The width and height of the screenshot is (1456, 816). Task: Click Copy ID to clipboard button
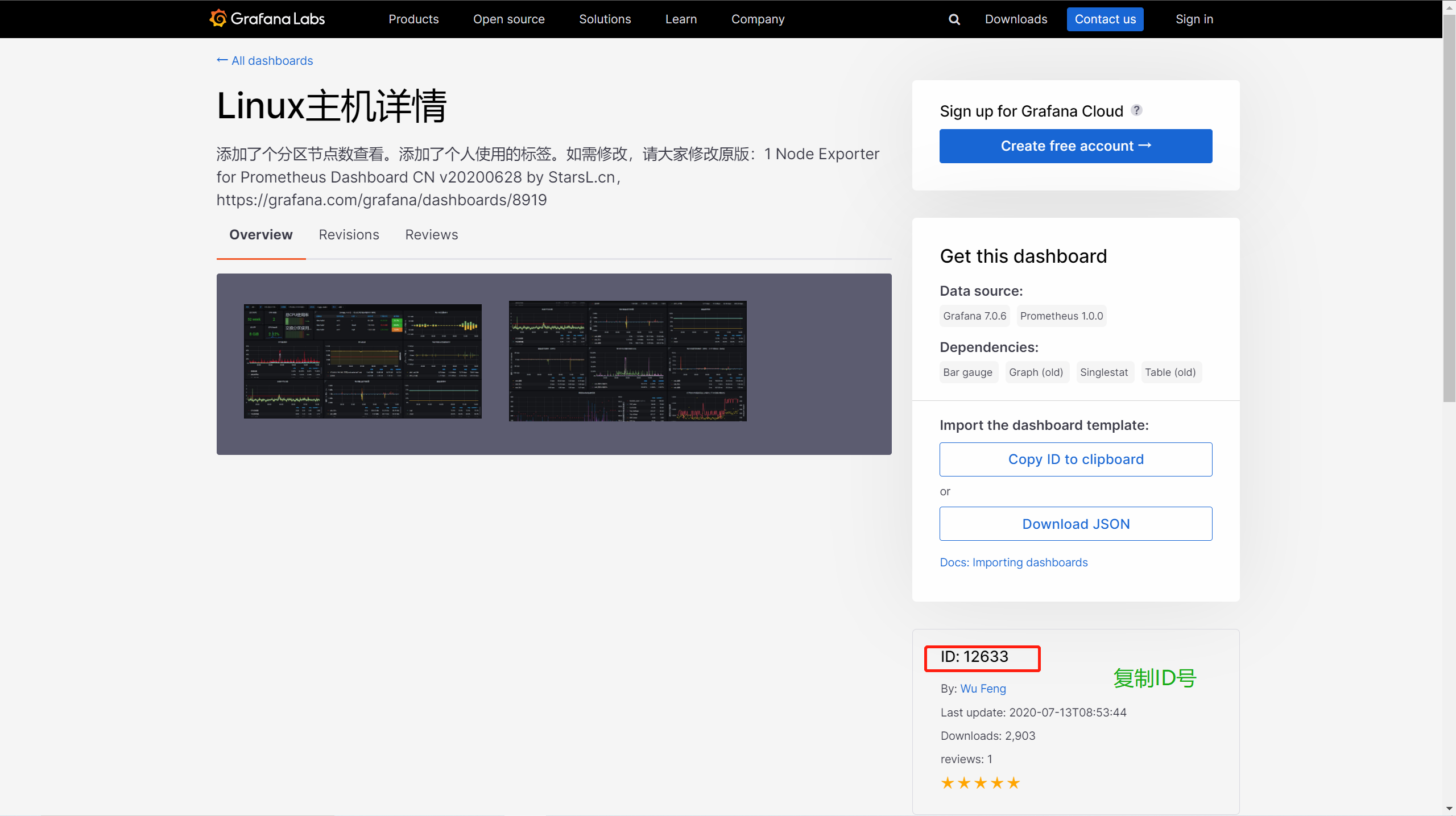1076,459
